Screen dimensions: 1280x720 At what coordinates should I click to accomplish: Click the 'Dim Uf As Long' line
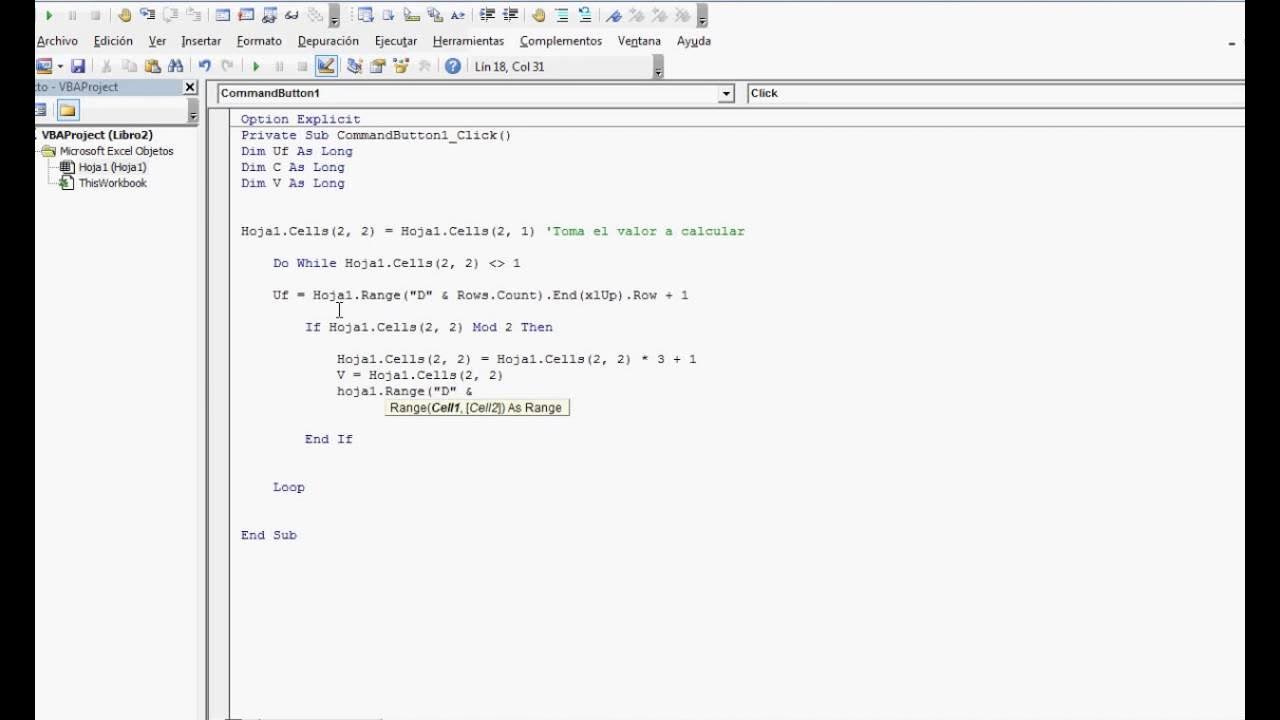tap(296, 151)
